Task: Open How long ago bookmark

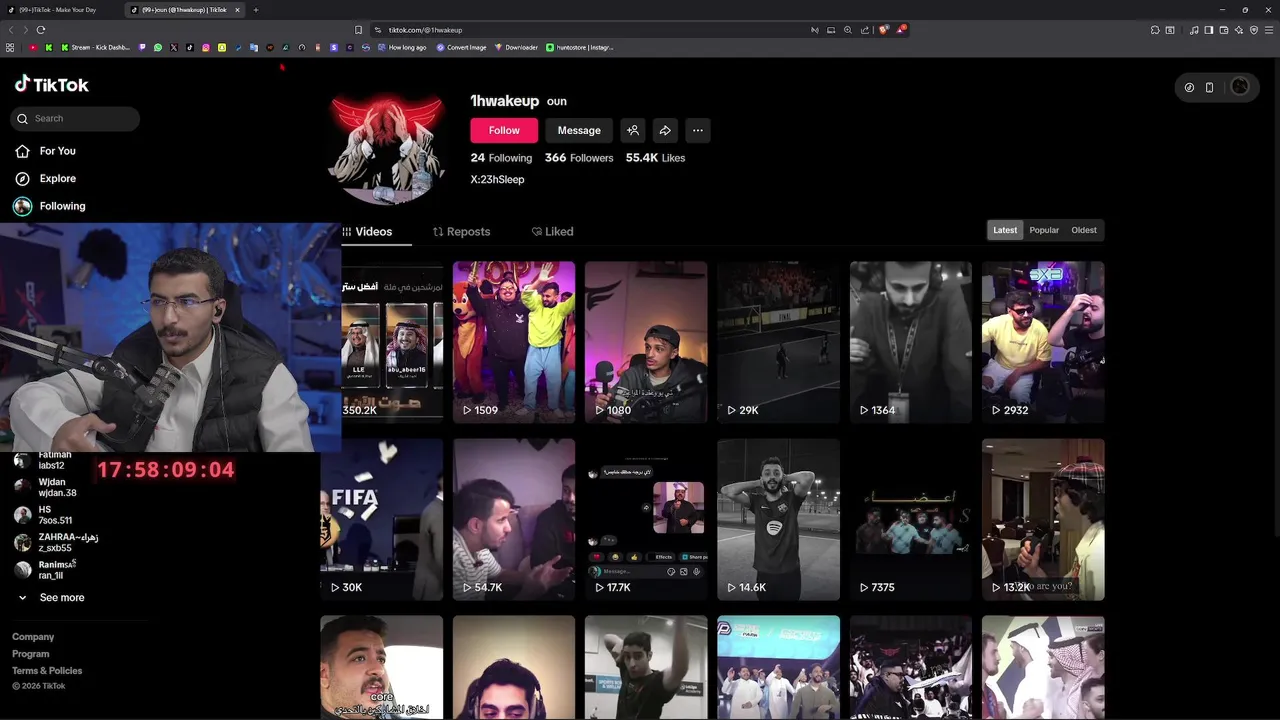Action: tap(402, 47)
